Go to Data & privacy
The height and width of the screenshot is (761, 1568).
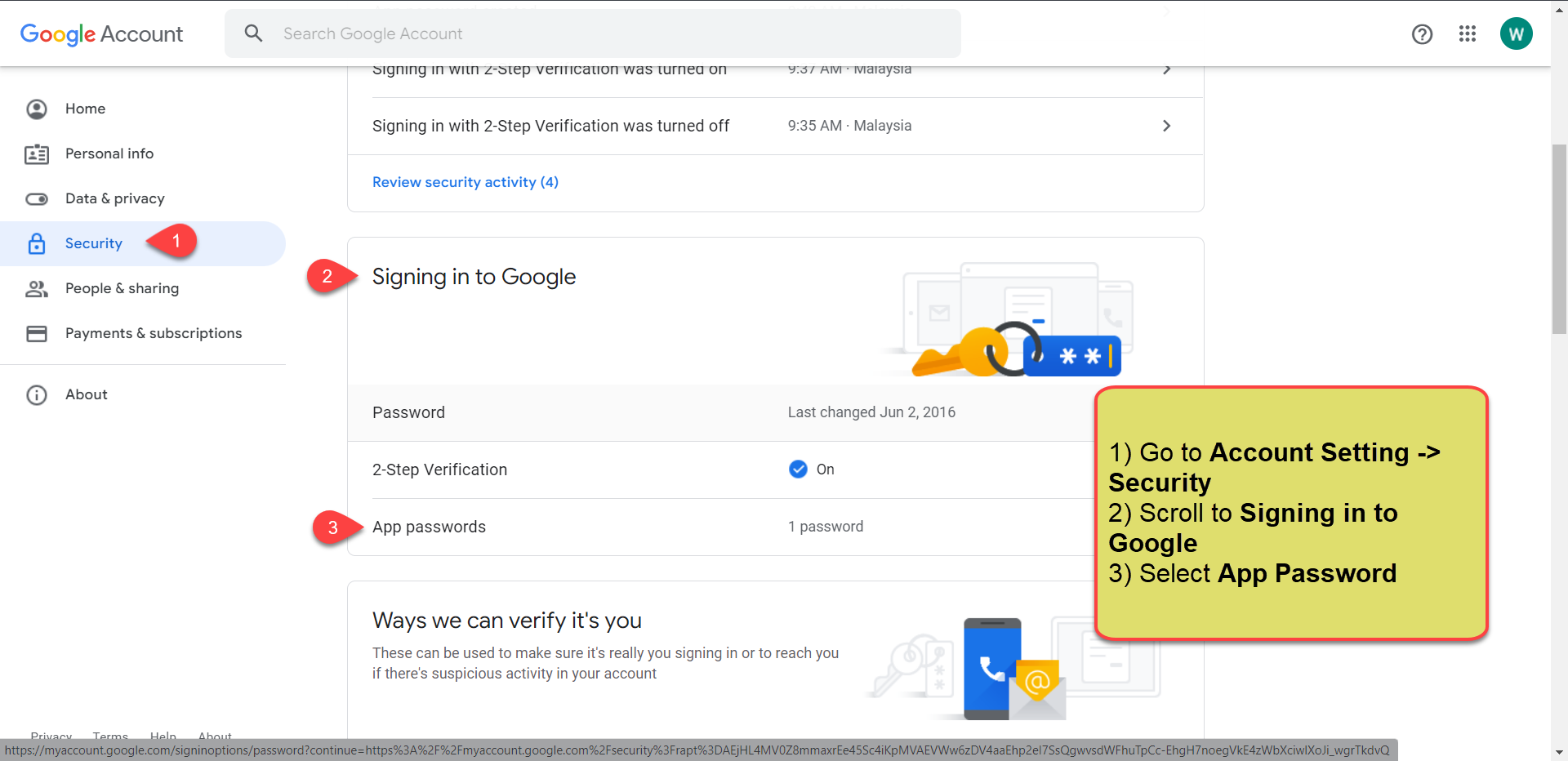[x=143, y=198]
